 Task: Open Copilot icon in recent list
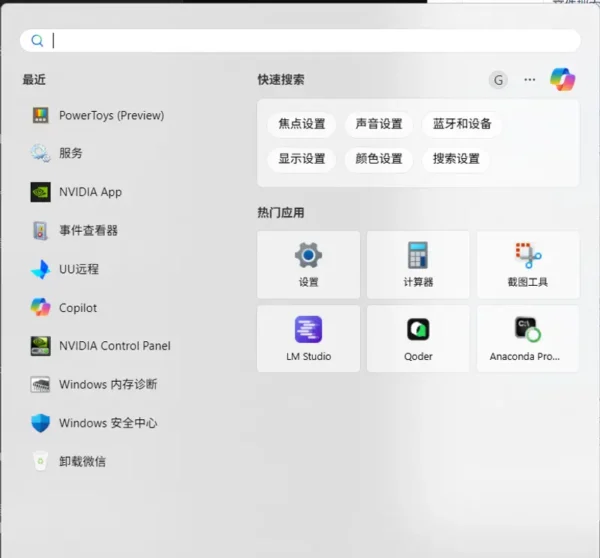click(41, 307)
